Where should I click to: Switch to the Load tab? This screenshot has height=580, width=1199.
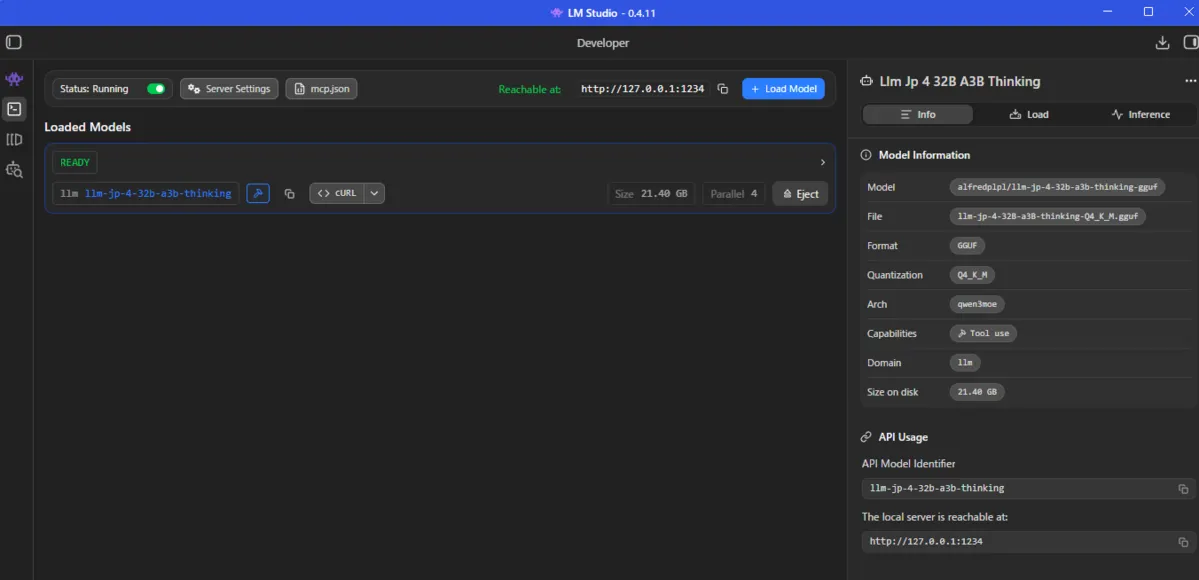click(1029, 115)
